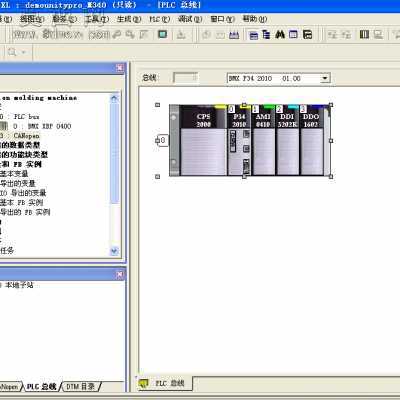Select the '的功能块类型' tree item
The height and width of the screenshot is (400, 400).
[24, 155]
